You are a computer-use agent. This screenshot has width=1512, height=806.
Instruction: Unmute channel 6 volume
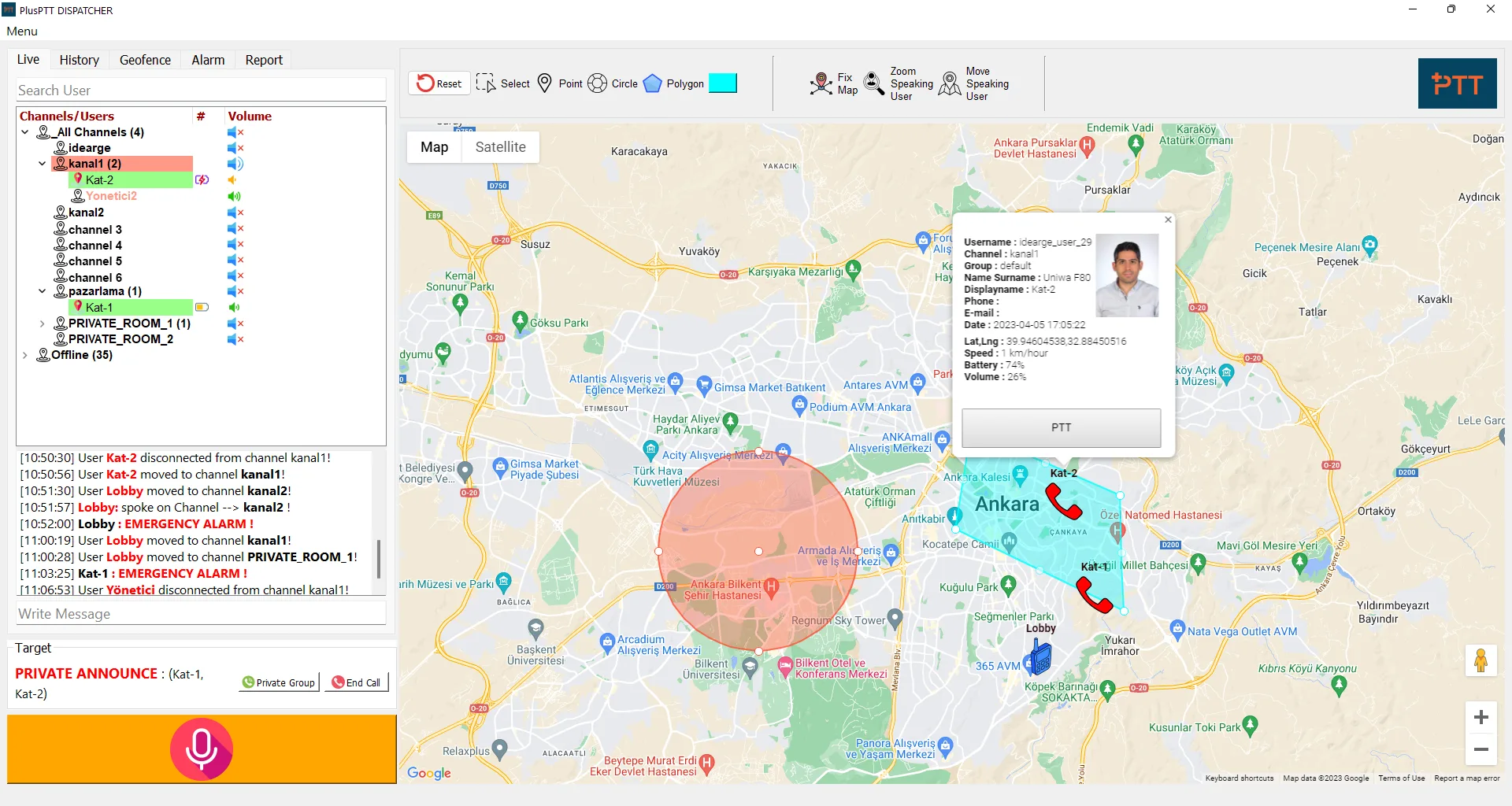235,275
